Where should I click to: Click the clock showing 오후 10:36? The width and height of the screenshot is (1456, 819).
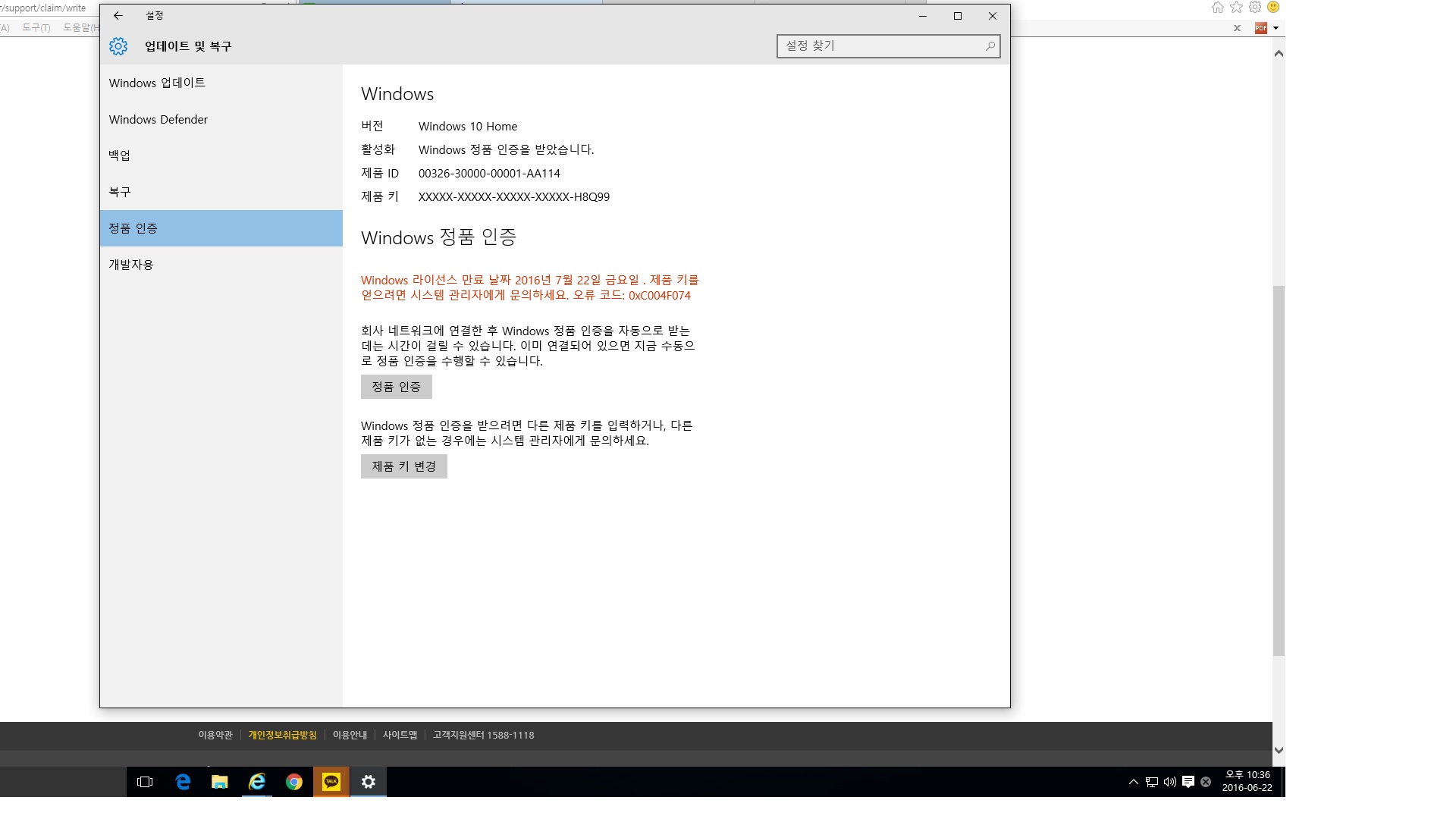pos(1247,782)
